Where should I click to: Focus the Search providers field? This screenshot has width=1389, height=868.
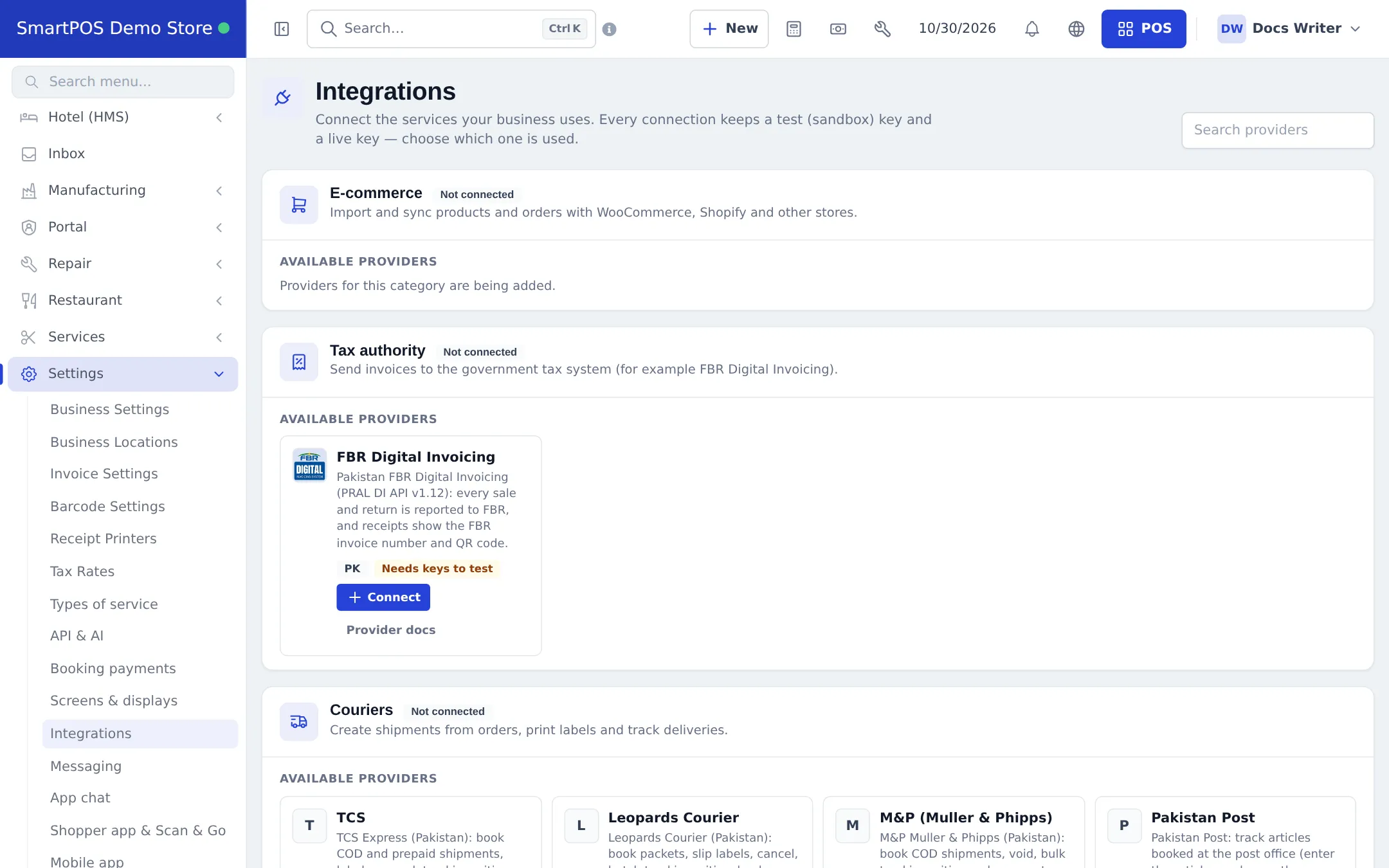(1277, 131)
